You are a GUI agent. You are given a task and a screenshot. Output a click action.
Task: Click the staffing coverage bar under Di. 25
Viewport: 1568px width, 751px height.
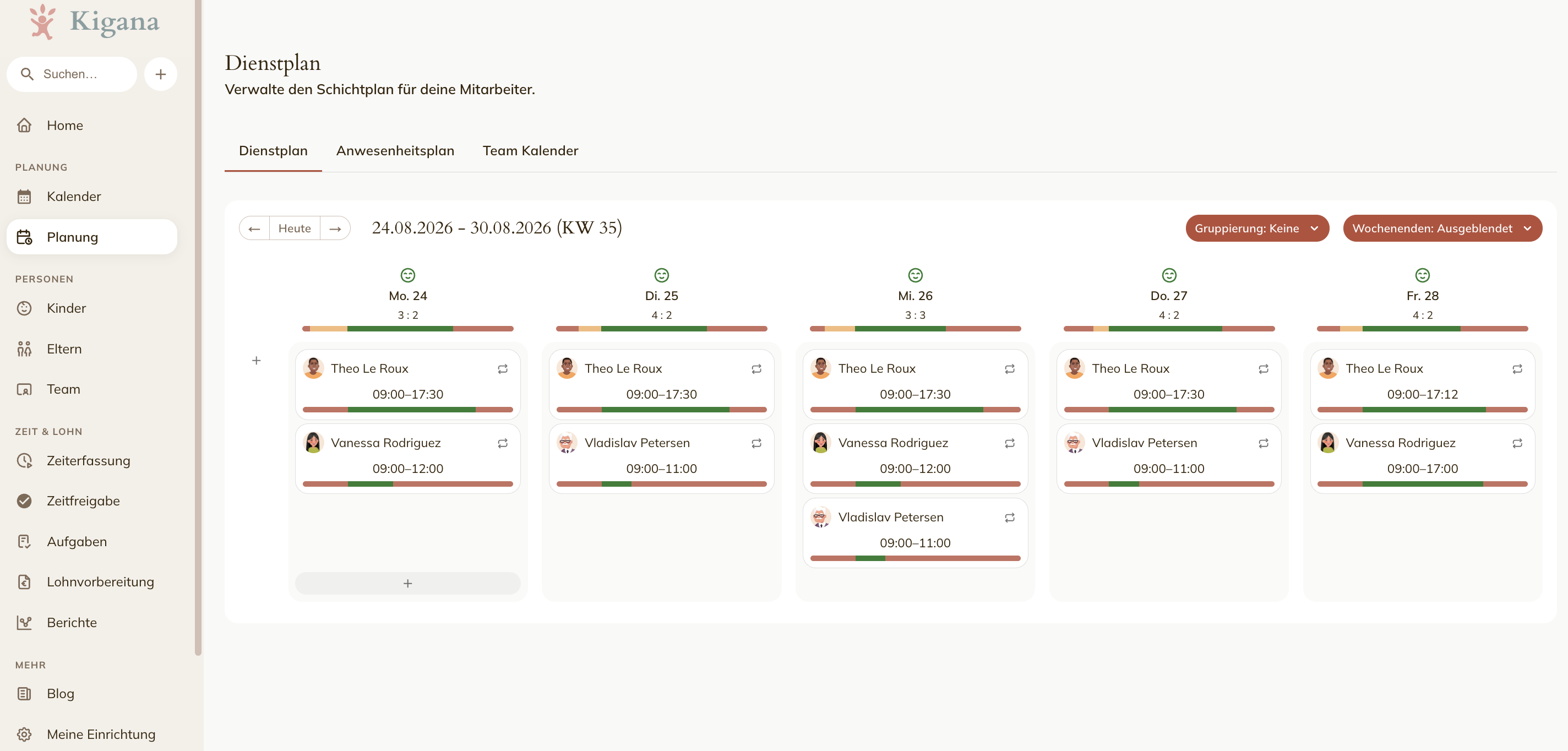tap(661, 329)
